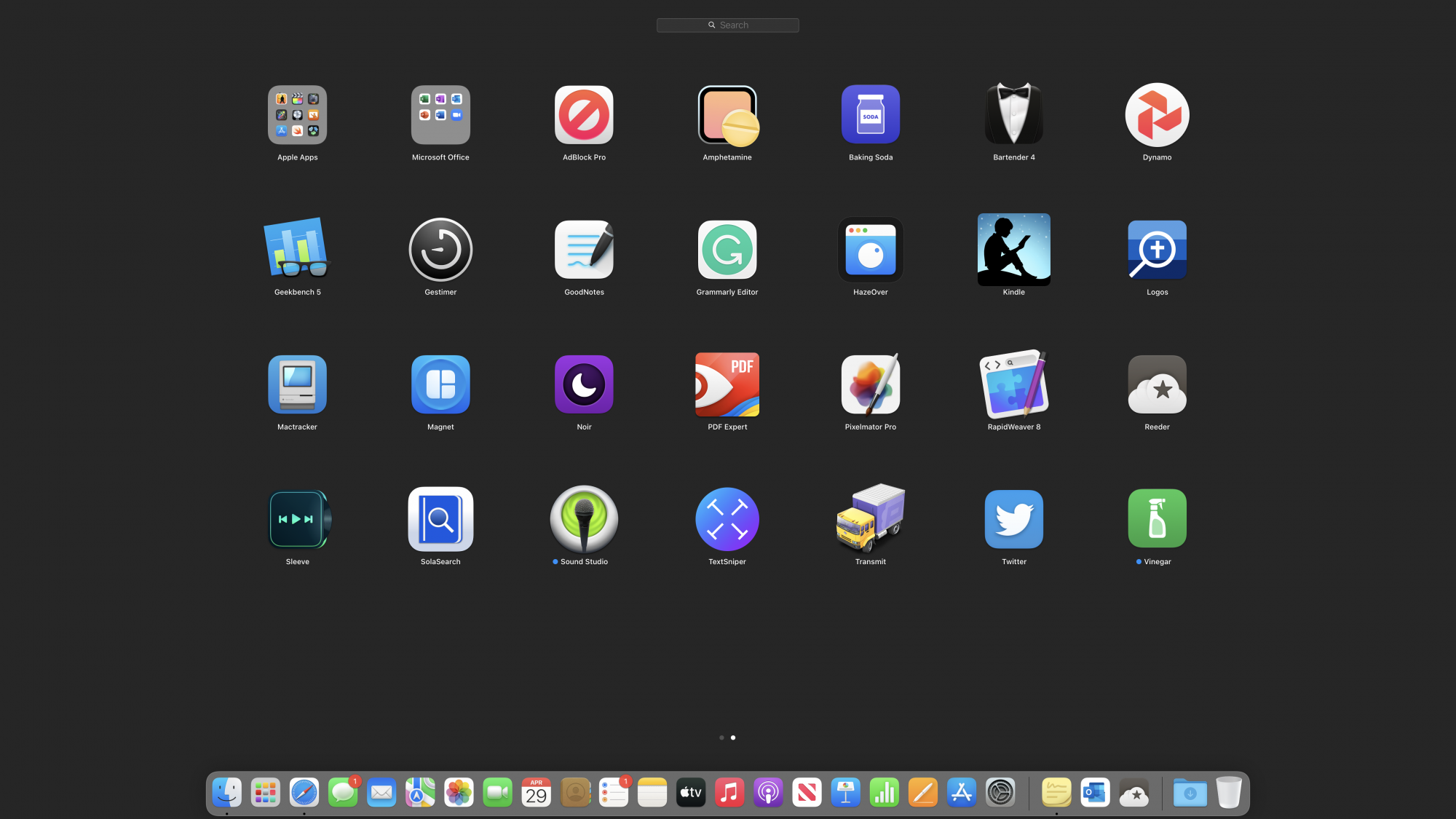The width and height of the screenshot is (1456, 819).
Task: Launch PDF Expert
Action: [727, 384]
